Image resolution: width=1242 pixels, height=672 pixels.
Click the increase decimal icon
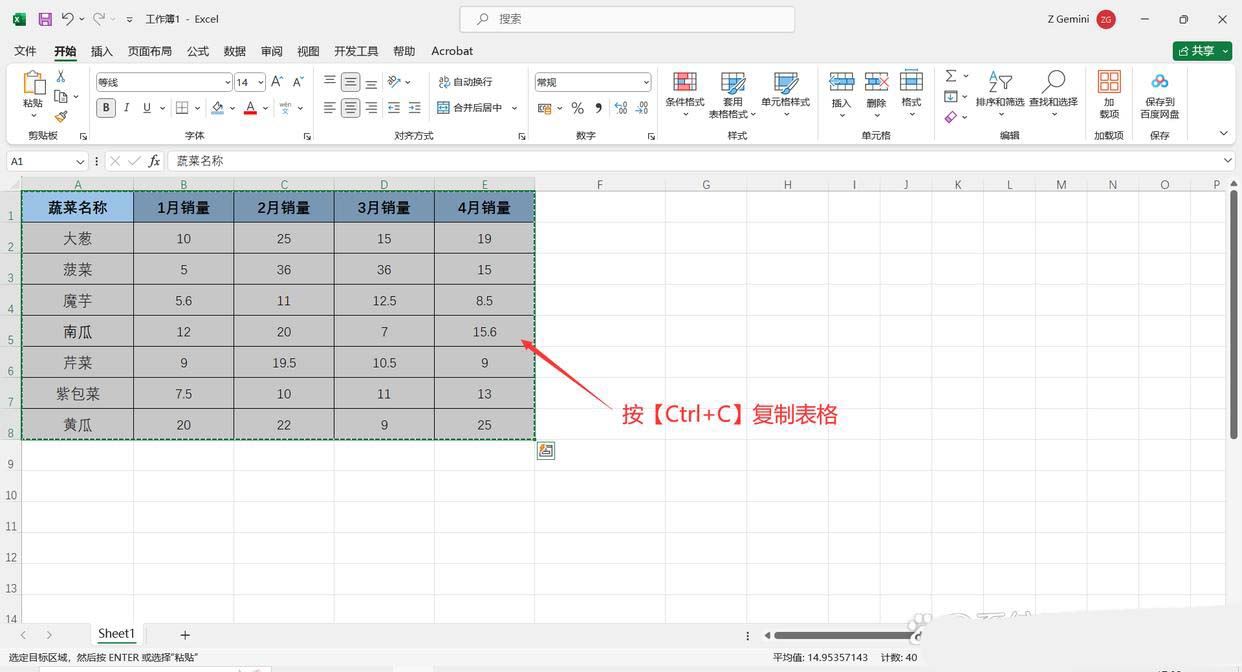tap(620, 108)
